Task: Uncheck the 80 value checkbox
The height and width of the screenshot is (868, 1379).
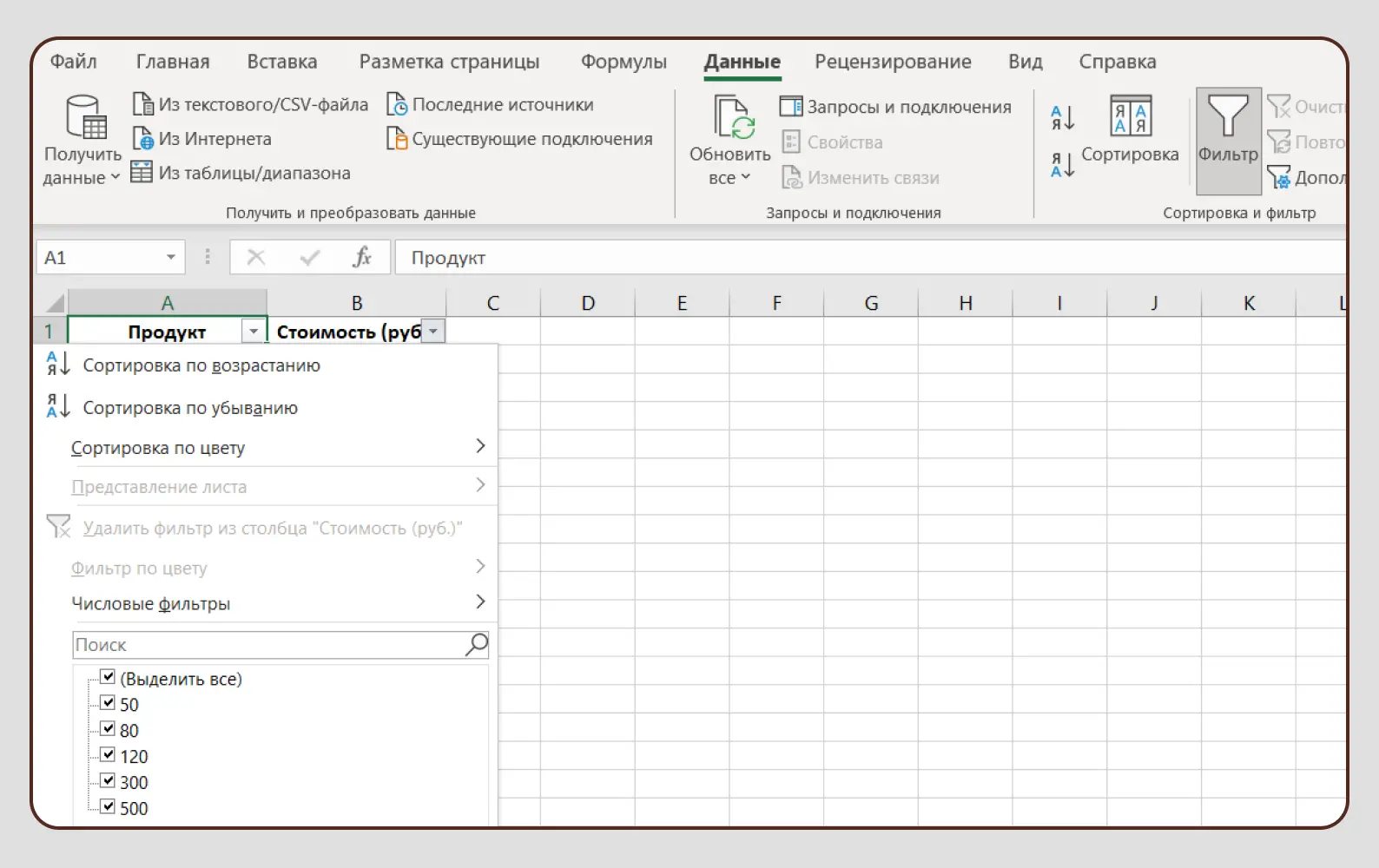Action: pyautogui.click(x=108, y=729)
